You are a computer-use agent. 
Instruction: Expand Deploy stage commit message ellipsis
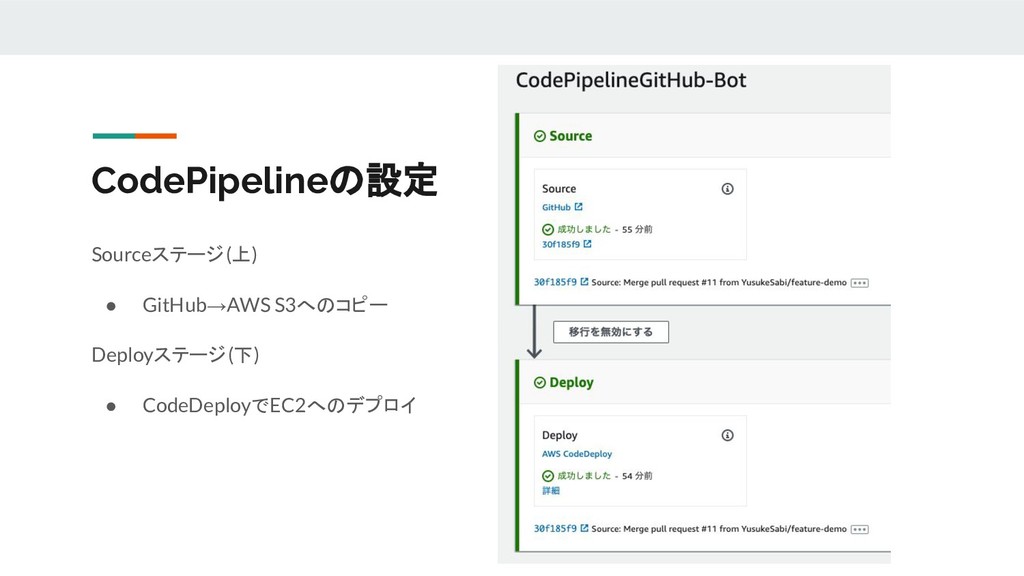click(859, 529)
